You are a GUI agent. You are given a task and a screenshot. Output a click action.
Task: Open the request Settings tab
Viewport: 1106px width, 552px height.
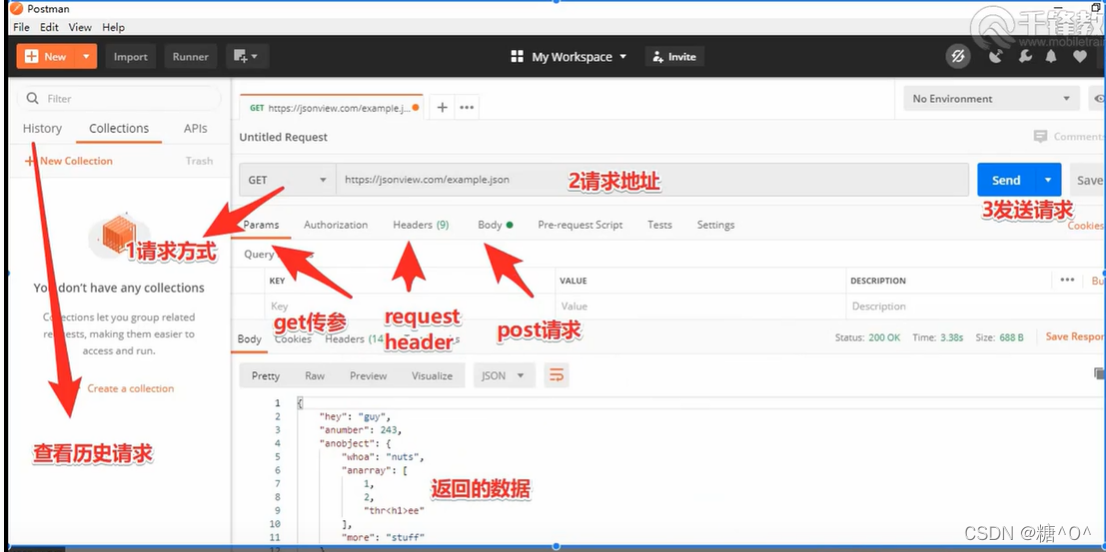[715, 225]
